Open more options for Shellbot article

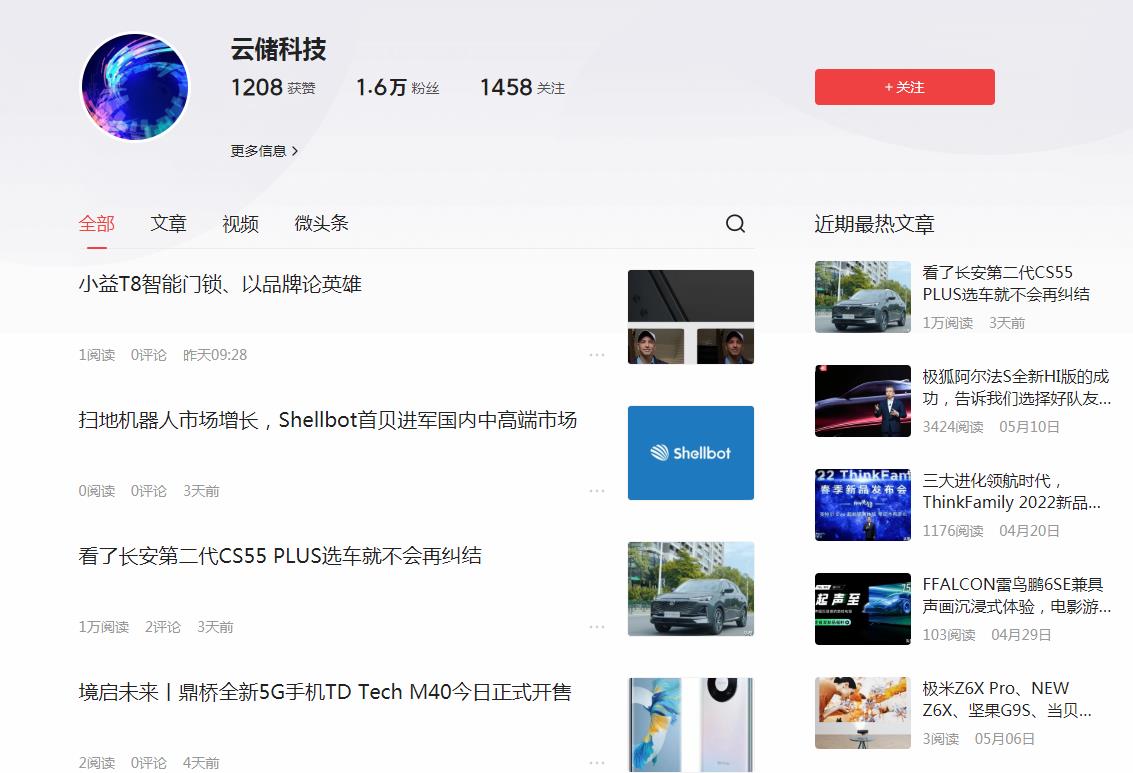[x=597, y=491]
